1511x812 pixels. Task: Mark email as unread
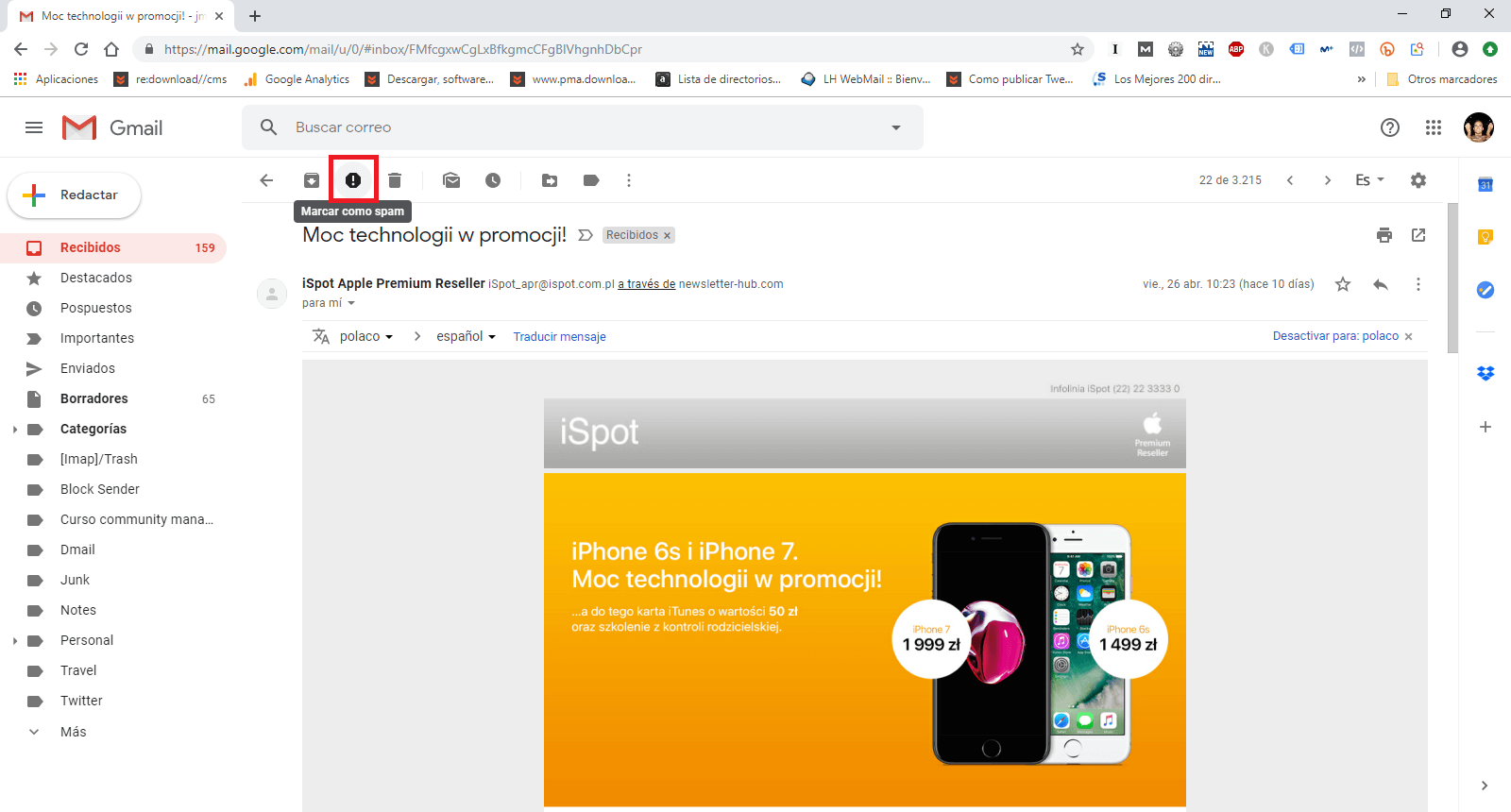tap(451, 180)
